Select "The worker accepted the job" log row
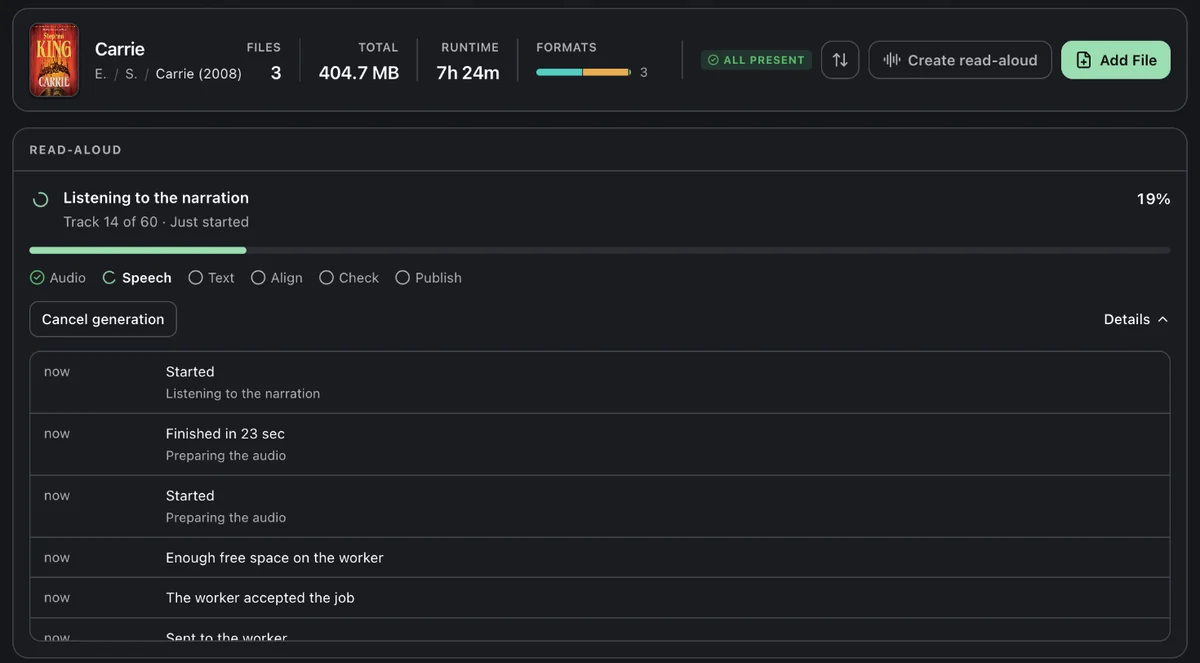 click(600, 598)
